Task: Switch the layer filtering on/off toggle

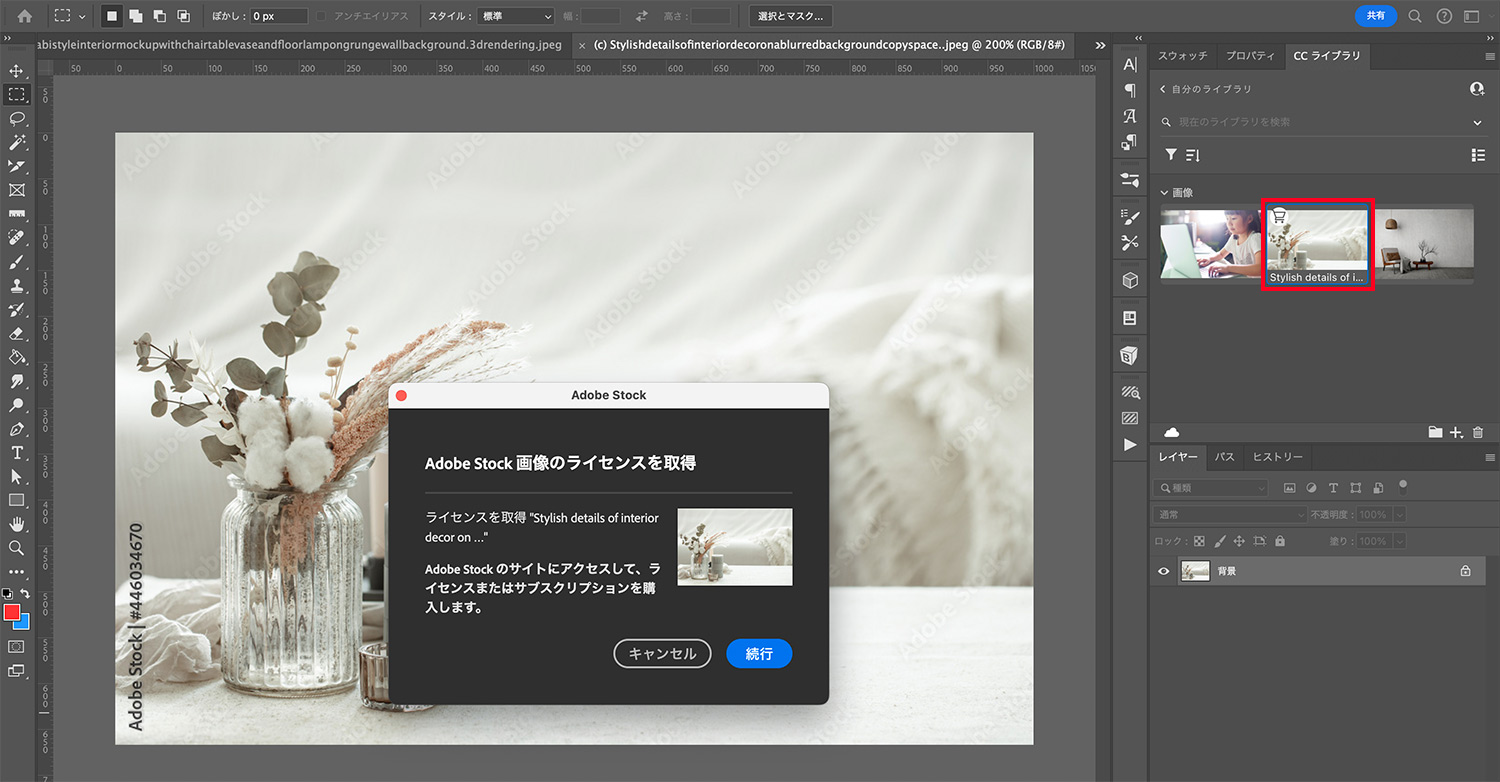Action: 1403,486
